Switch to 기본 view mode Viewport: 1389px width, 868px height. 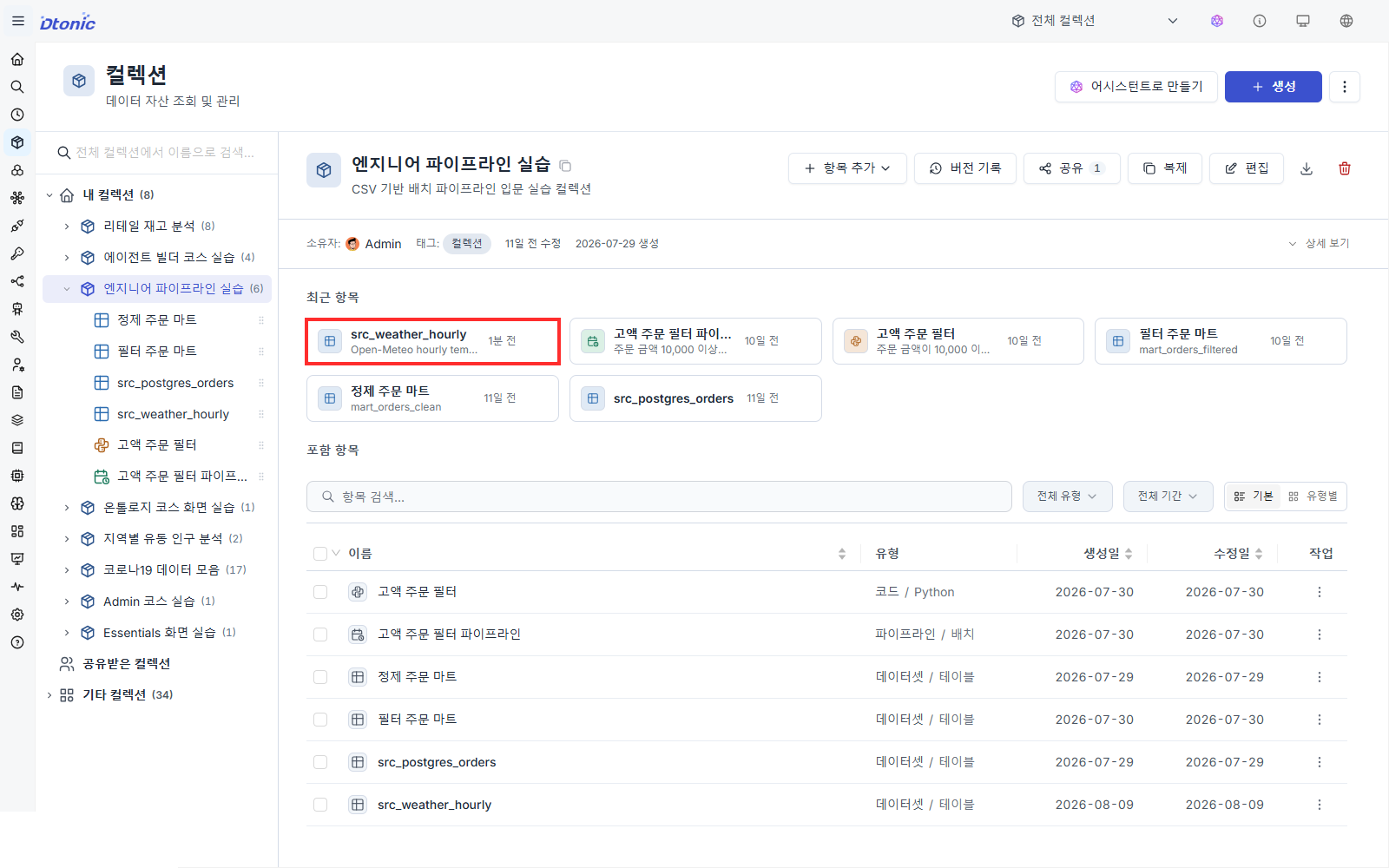[1254, 496]
